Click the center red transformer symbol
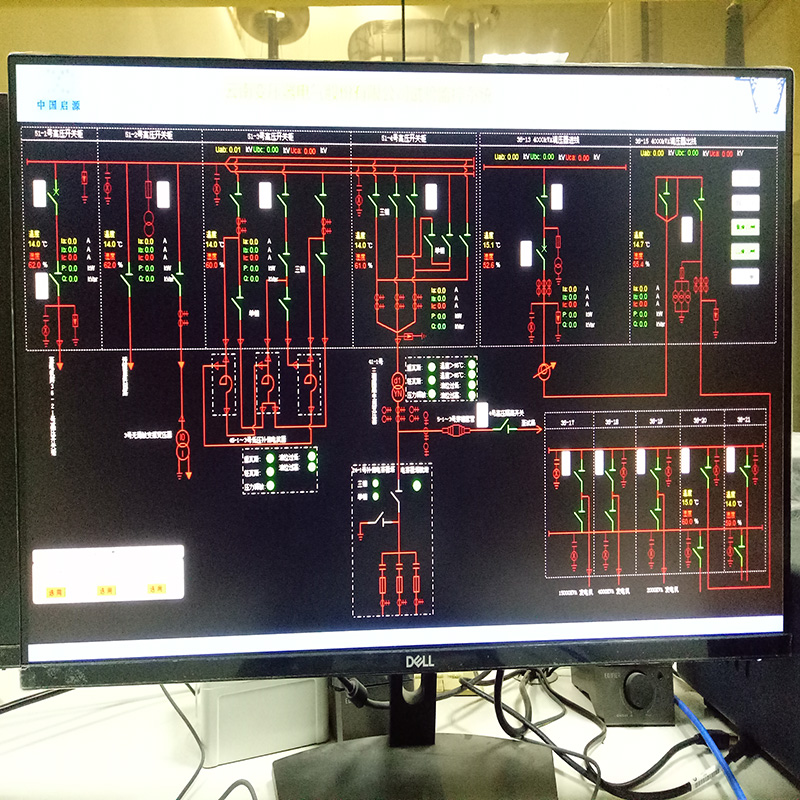 pyautogui.click(x=397, y=385)
